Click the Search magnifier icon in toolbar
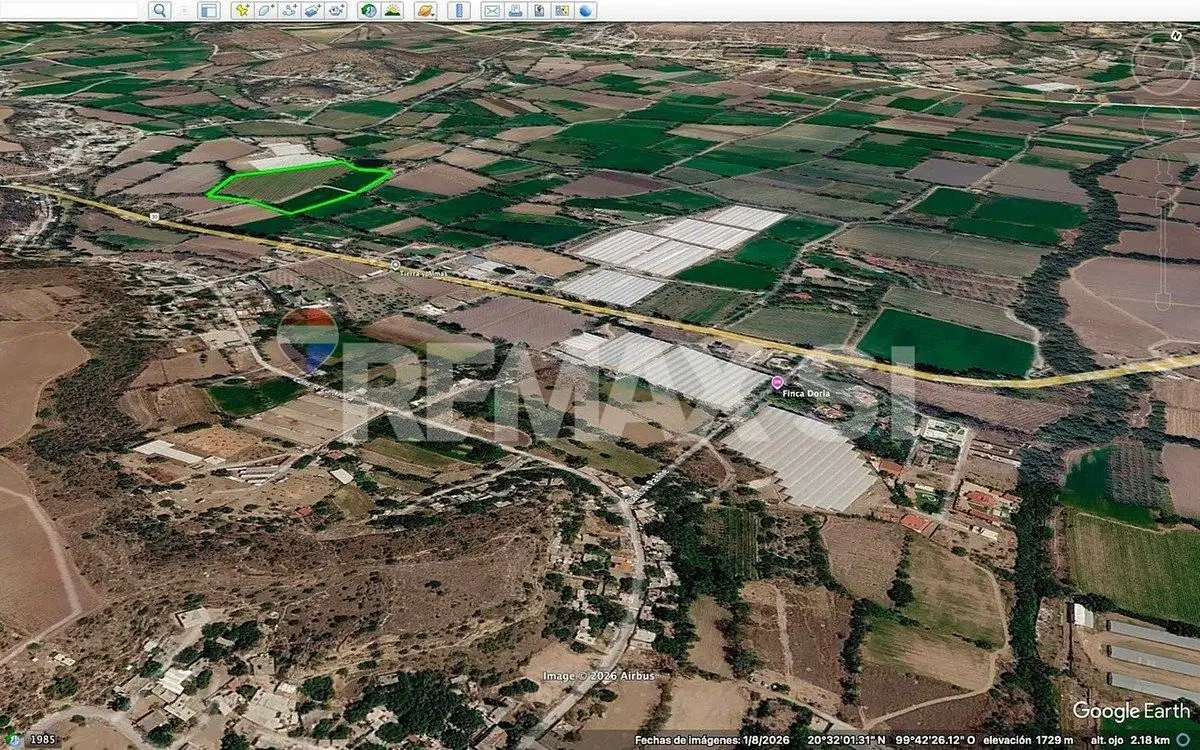The image size is (1200, 750). [x=159, y=10]
